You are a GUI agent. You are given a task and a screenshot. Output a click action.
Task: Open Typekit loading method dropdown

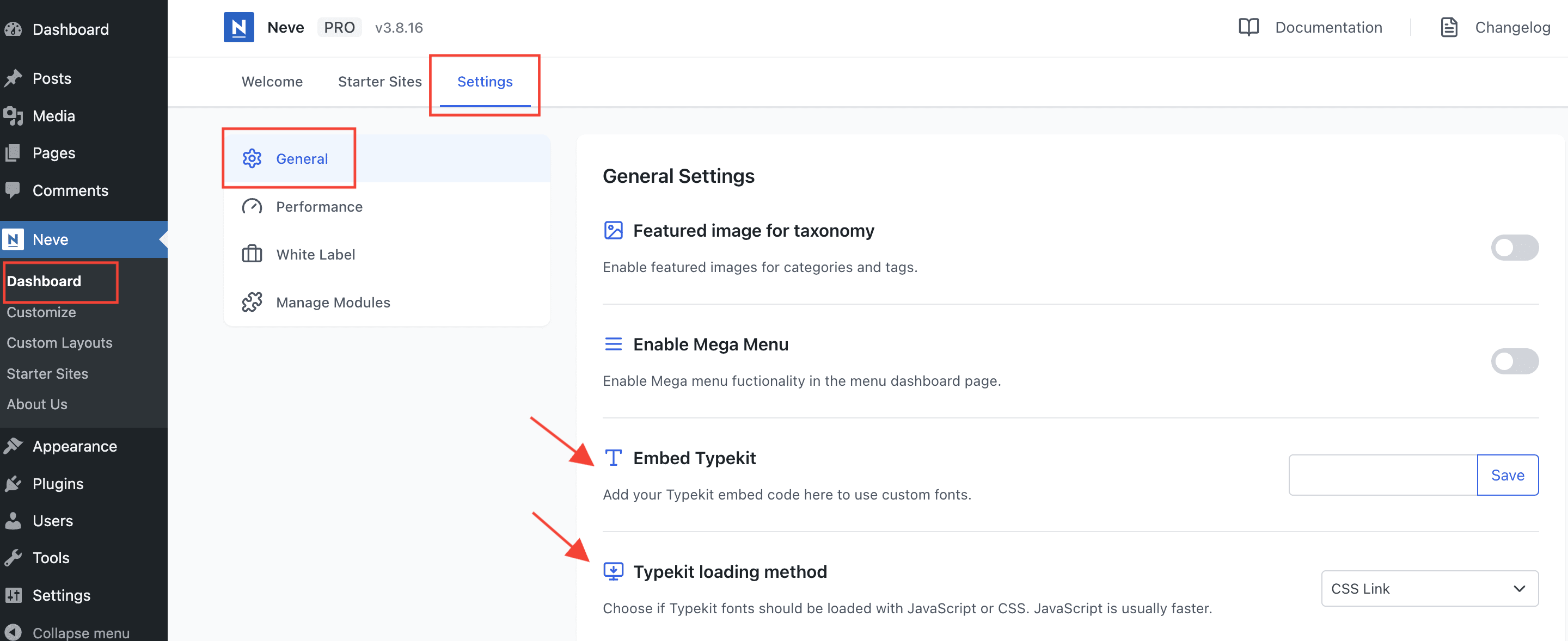click(x=1429, y=588)
